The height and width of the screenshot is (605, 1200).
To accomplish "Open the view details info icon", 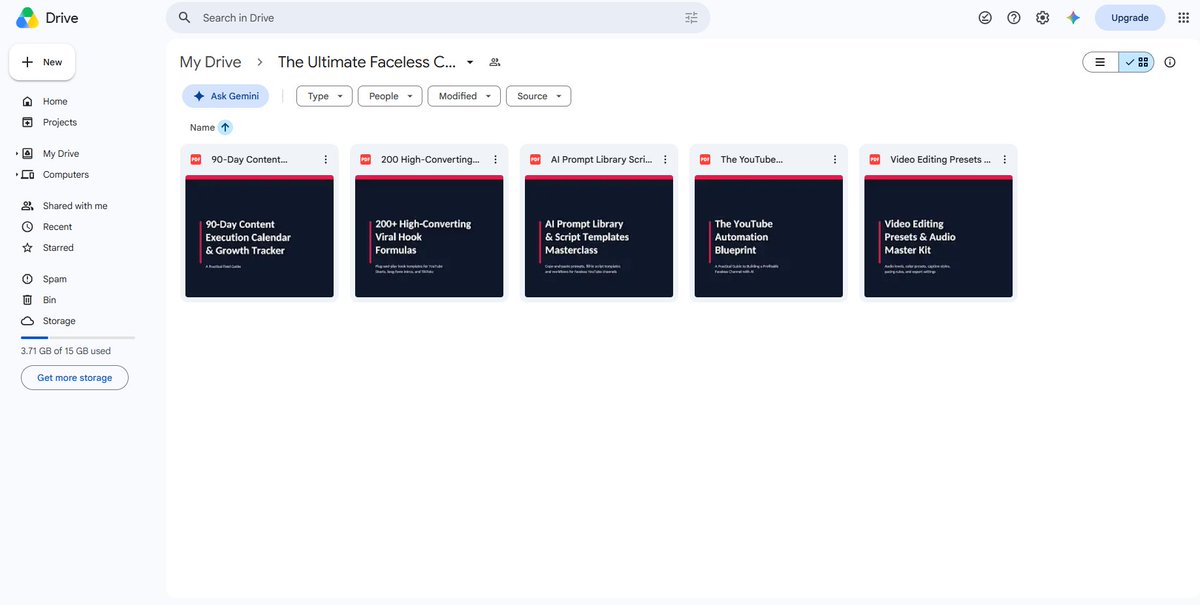I will pyautogui.click(x=1170, y=62).
